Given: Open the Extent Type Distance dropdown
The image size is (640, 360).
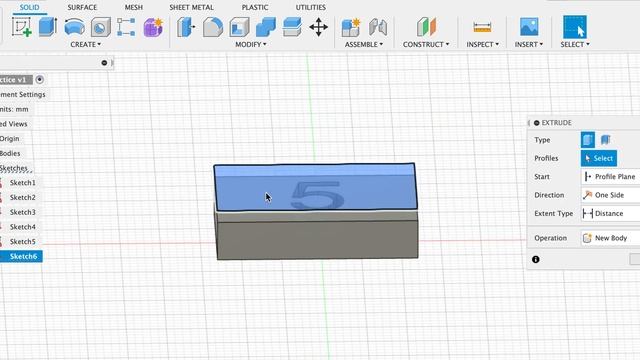Looking at the screenshot, I should pyautogui.click(x=610, y=213).
